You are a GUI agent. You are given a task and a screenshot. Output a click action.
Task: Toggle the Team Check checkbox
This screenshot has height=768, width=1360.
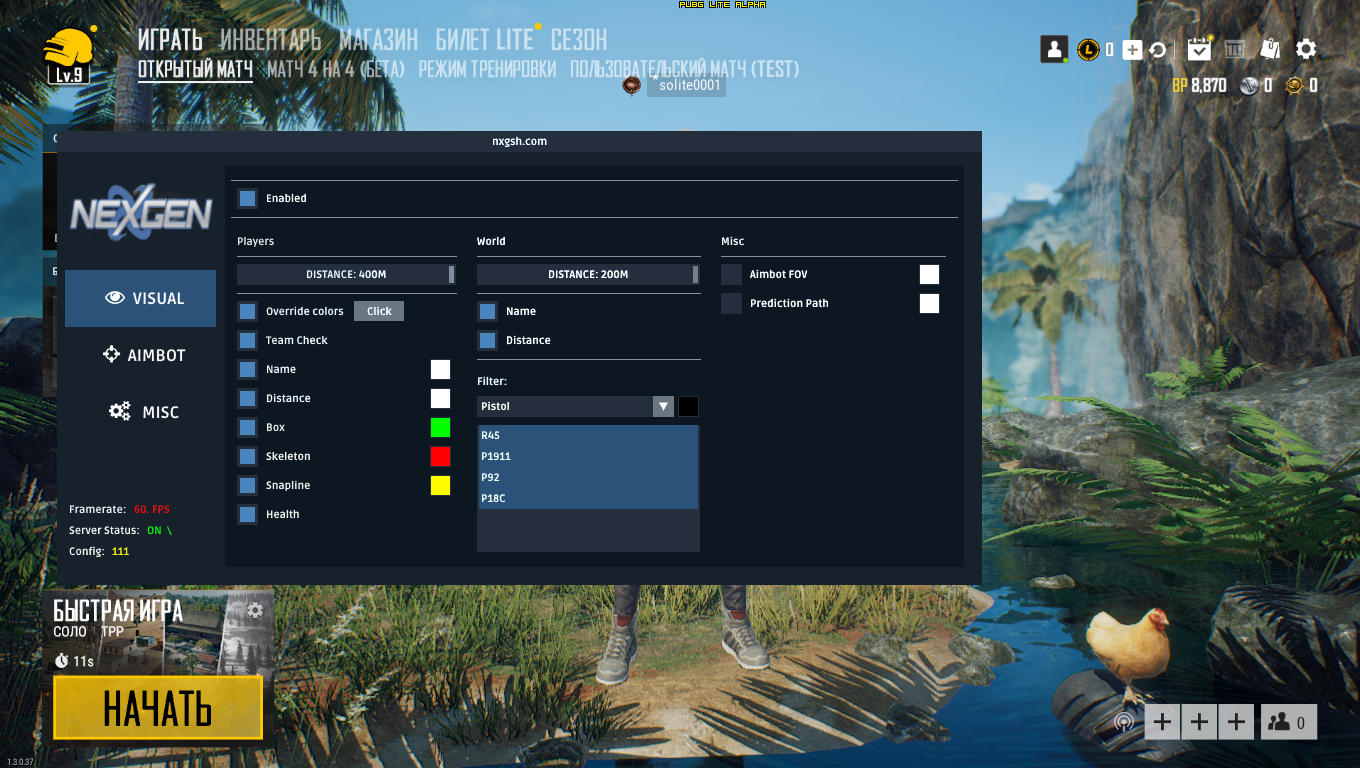[247, 340]
